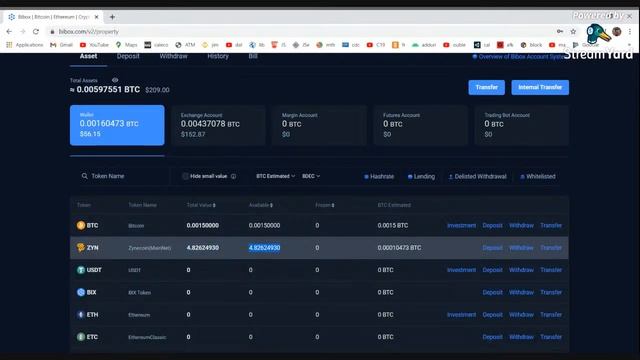This screenshot has height=360, width=640.
Task: Toggle the Total Assets eye visibility icon
Action: (115, 80)
